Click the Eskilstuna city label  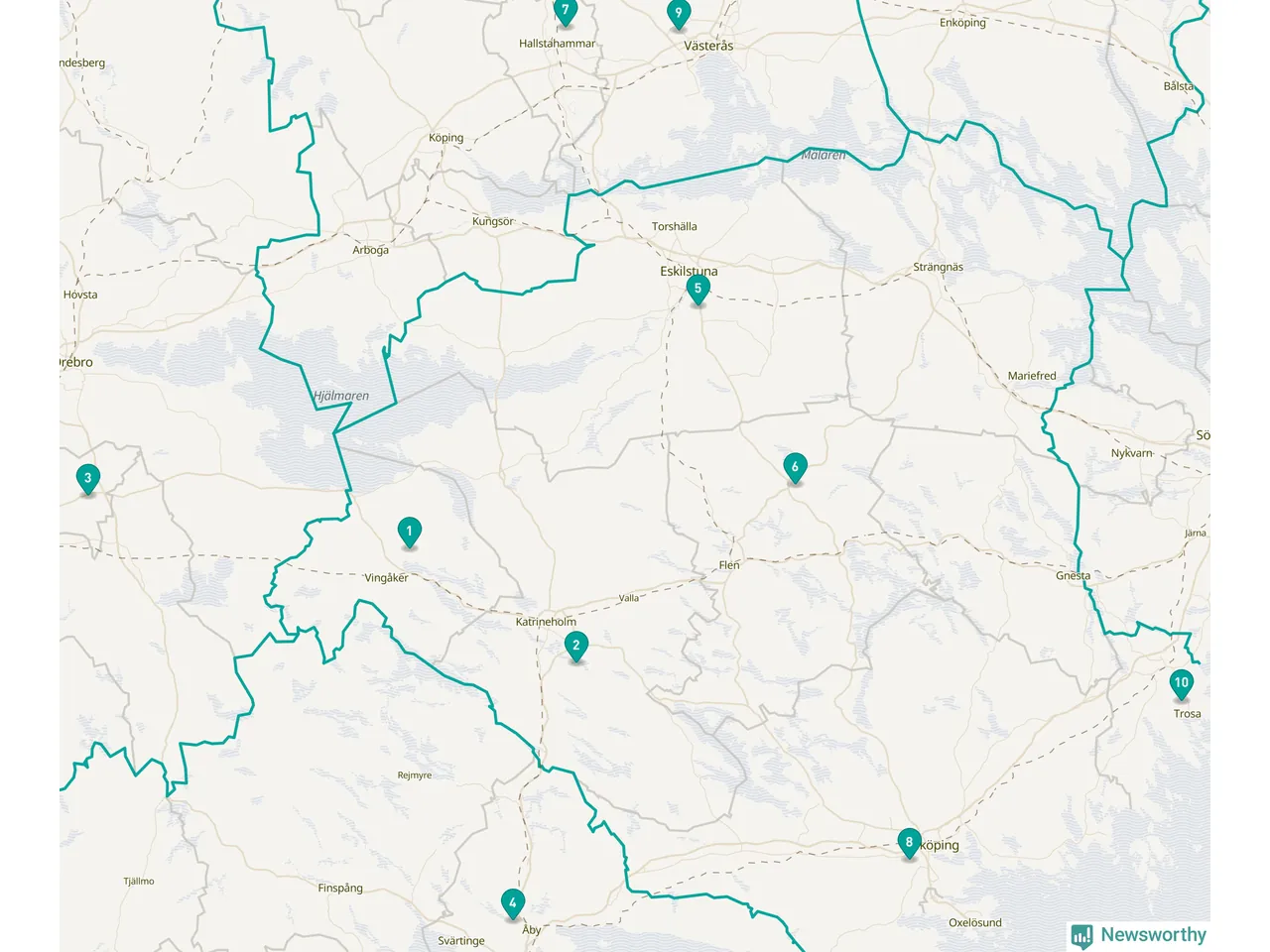689,271
